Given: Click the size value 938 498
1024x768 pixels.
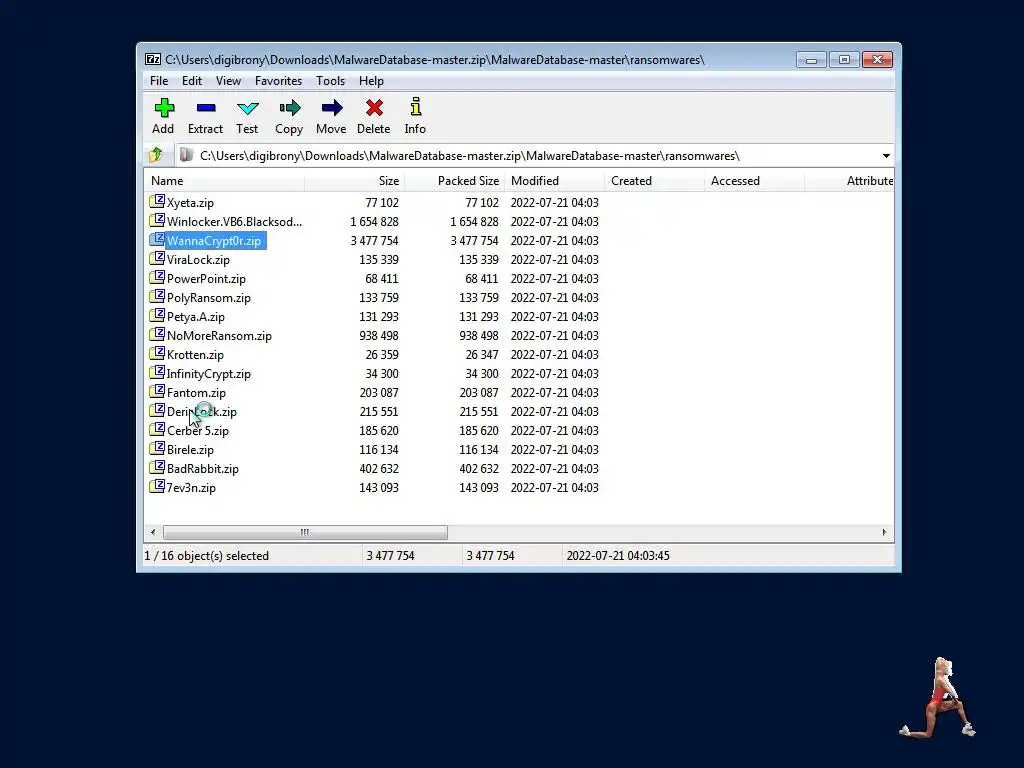Looking at the screenshot, I should tap(379, 336).
